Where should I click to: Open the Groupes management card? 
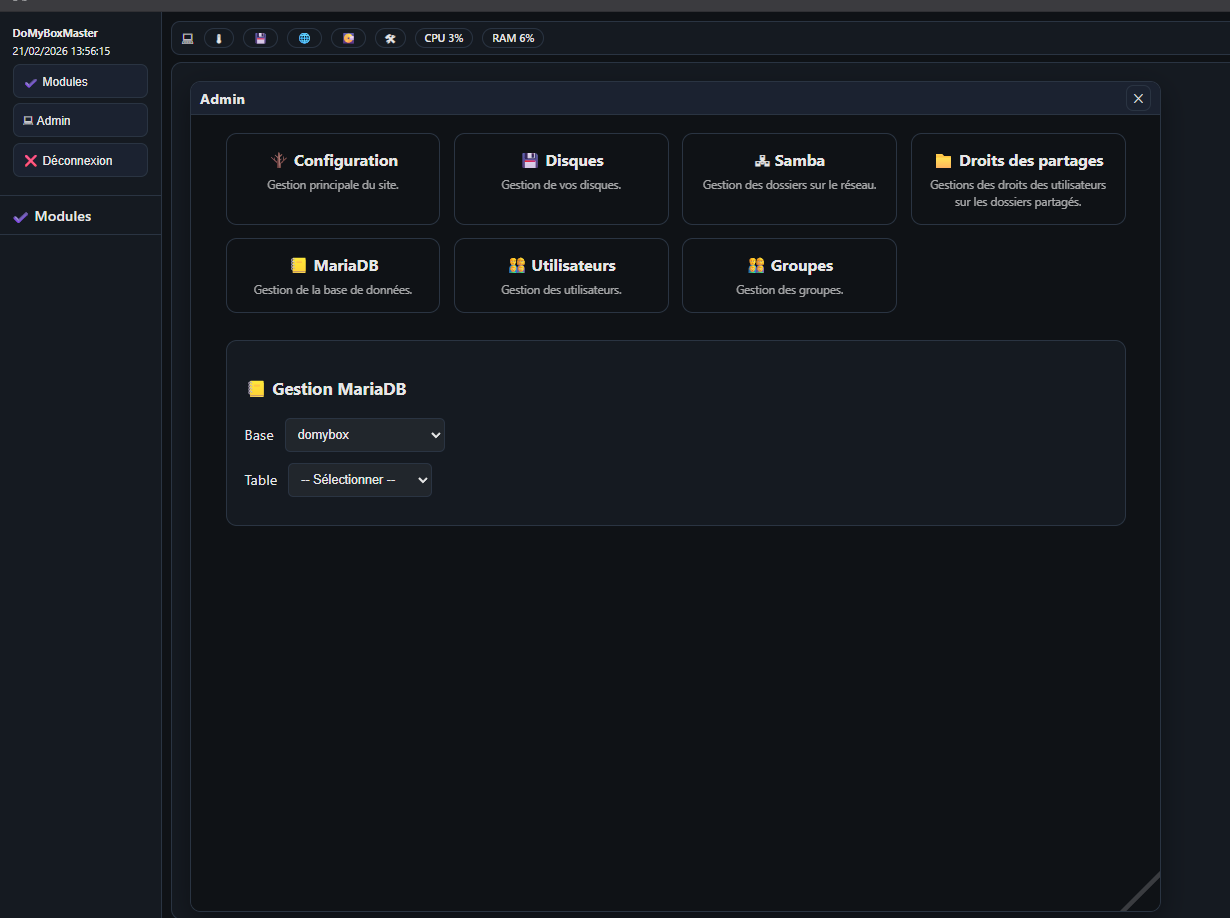[789, 275]
